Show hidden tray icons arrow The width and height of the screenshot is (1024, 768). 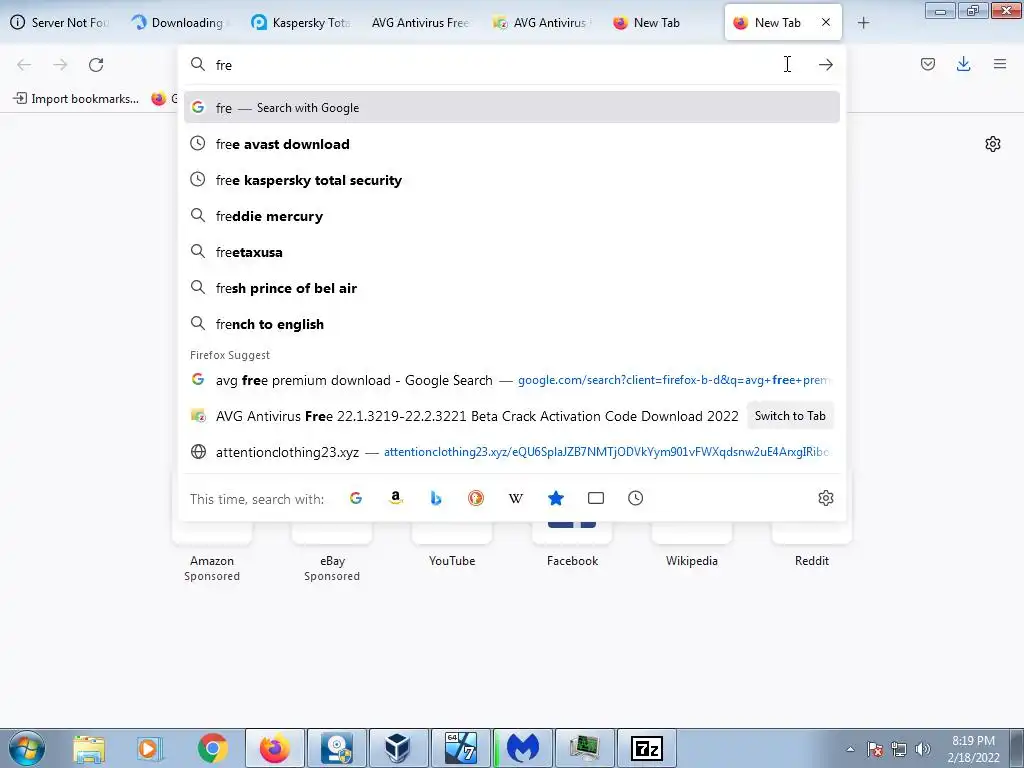[x=850, y=749]
